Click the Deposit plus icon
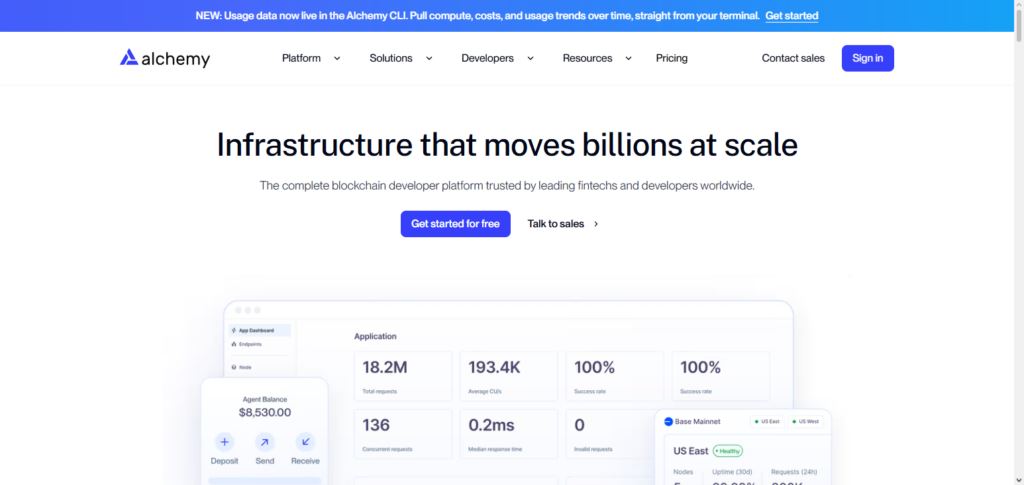The height and width of the screenshot is (485, 1024). (224, 442)
